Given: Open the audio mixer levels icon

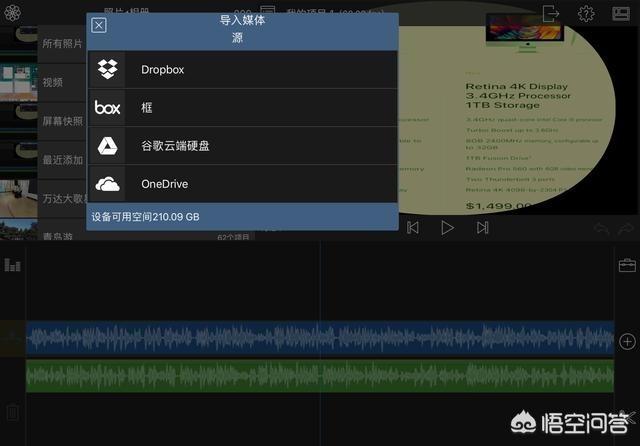Looking at the screenshot, I should (12, 265).
